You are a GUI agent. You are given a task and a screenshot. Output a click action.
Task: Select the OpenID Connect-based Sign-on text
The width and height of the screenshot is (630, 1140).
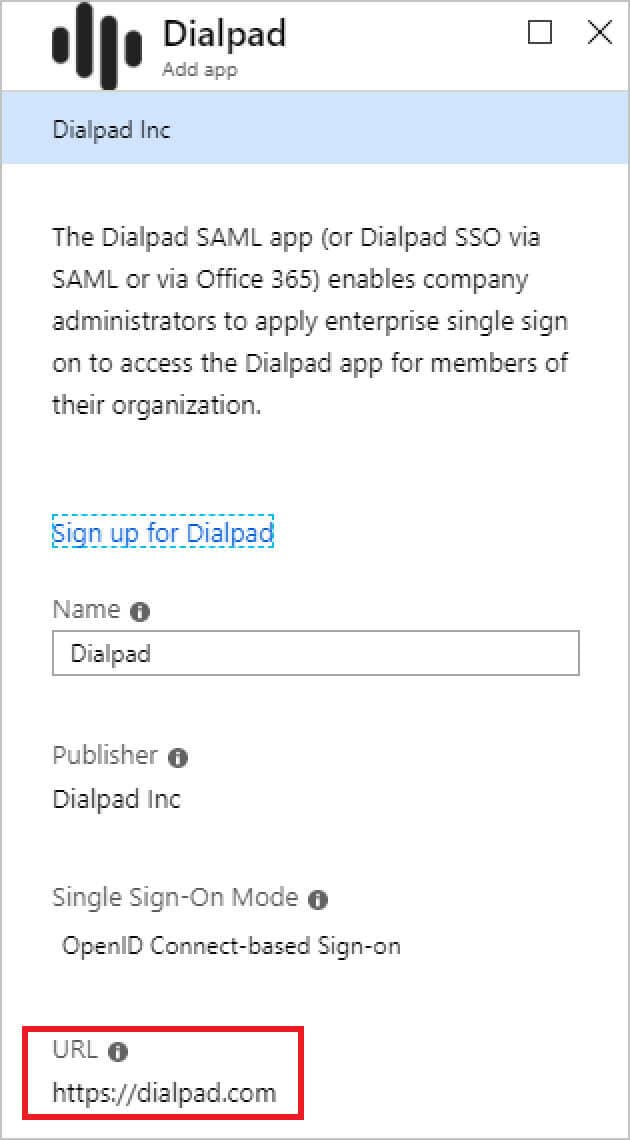(230, 944)
